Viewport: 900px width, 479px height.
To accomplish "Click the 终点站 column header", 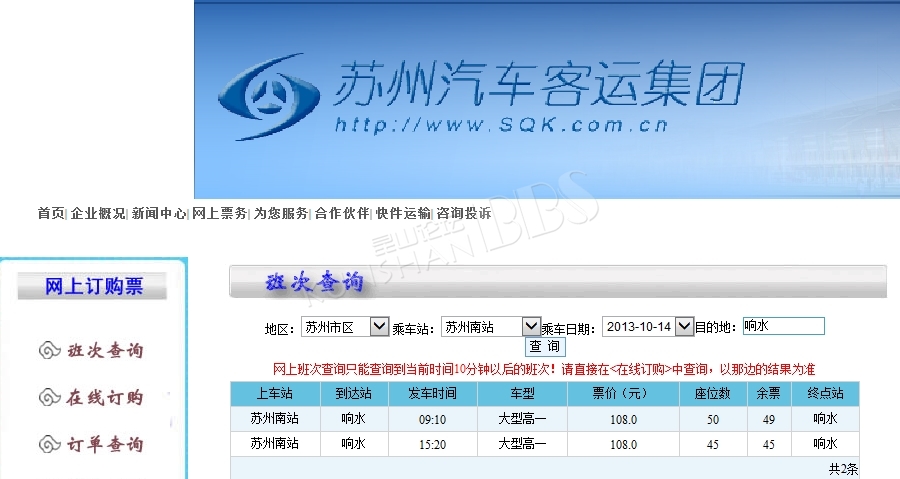I will [x=825, y=394].
